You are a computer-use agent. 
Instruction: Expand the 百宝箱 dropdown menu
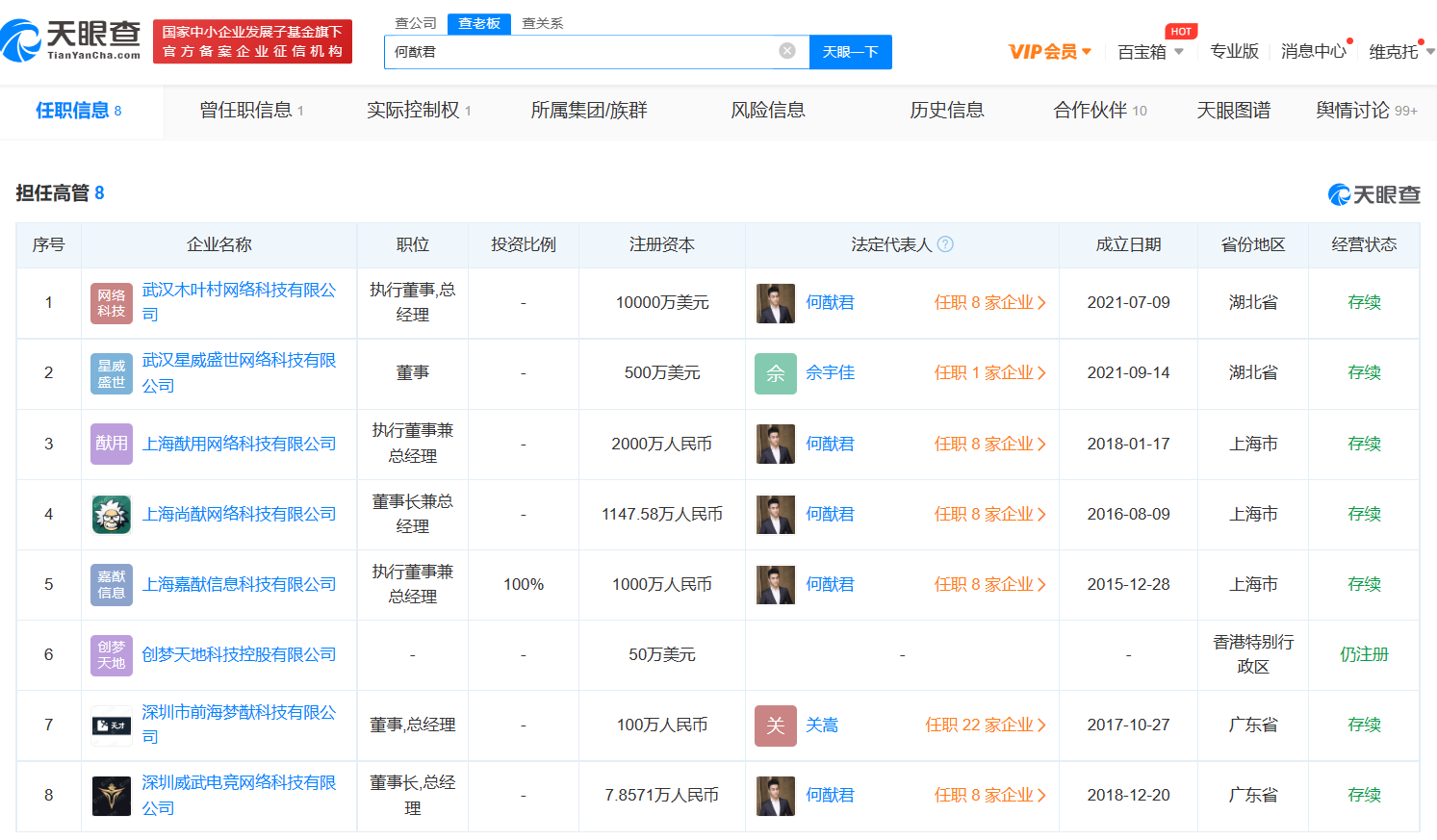(x=1150, y=52)
